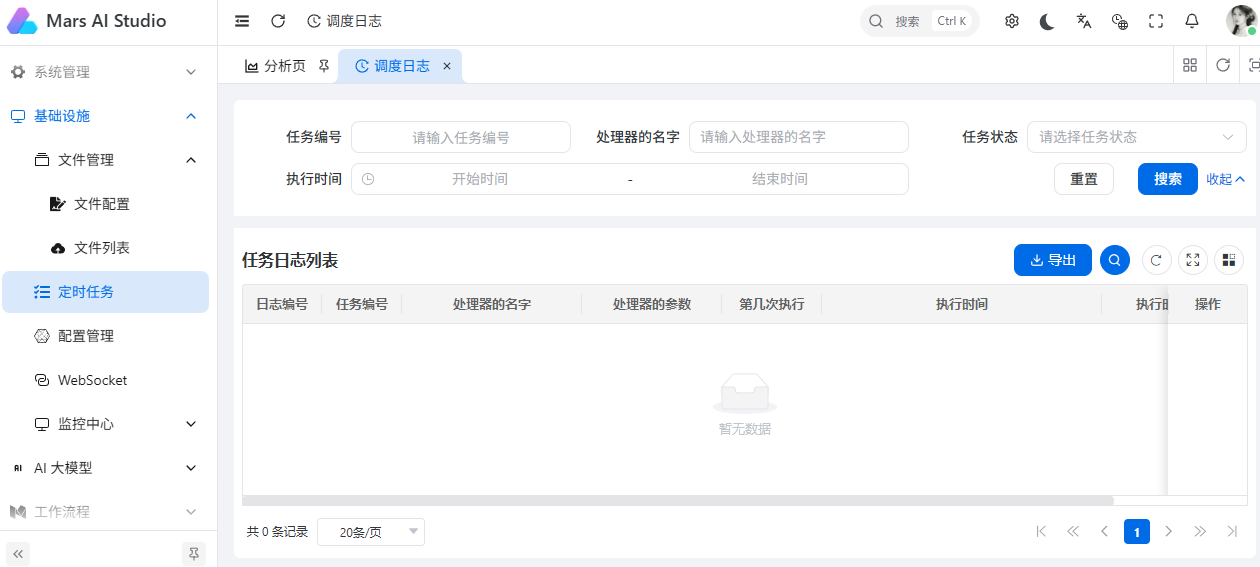The width and height of the screenshot is (1260, 567).
Task: Click the 操作 column header
Action: coord(1208,304)
